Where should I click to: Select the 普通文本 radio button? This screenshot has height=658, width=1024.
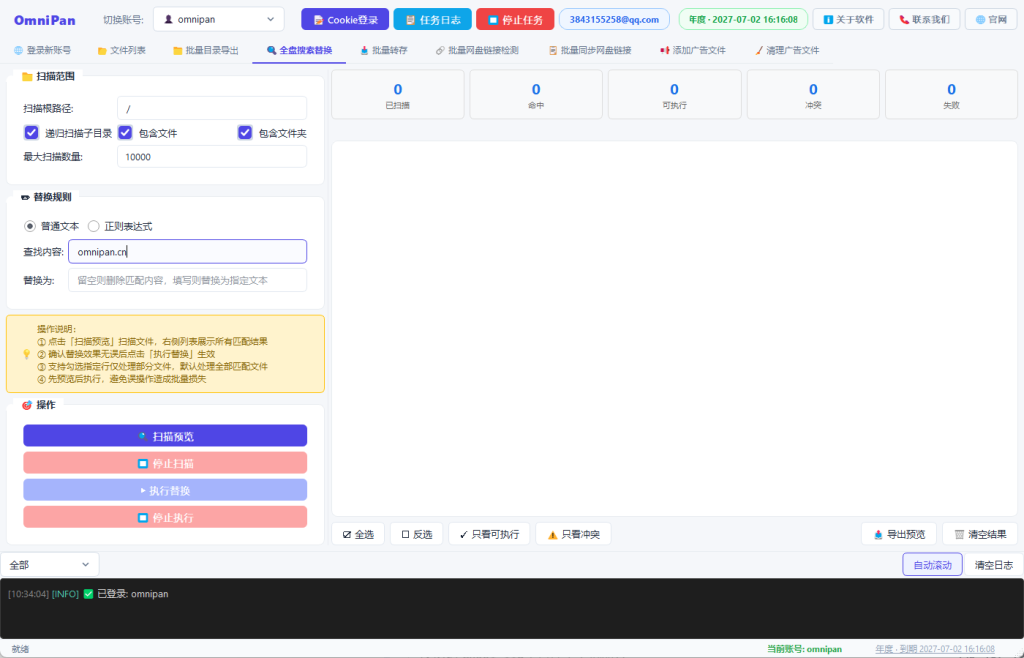pyautogui.click(x=29, y=226)
